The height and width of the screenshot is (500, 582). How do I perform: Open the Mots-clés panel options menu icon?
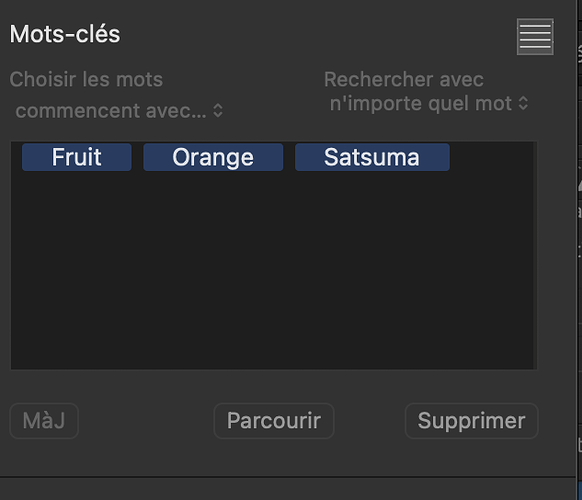(x=535, y=37)
